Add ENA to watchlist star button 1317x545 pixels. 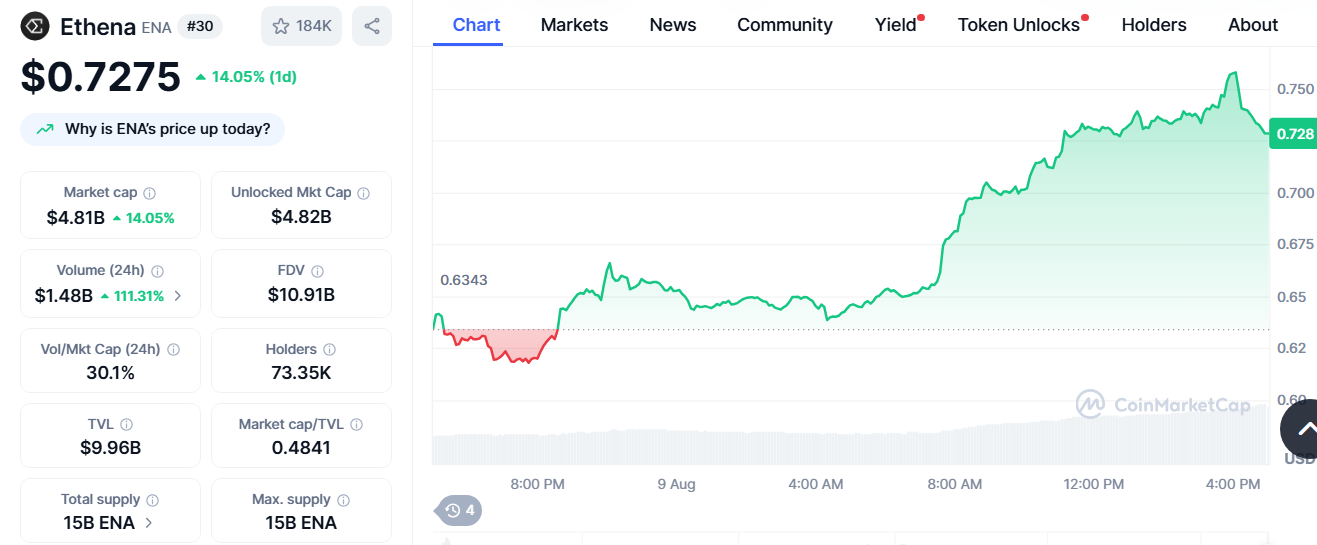(301, 26)
